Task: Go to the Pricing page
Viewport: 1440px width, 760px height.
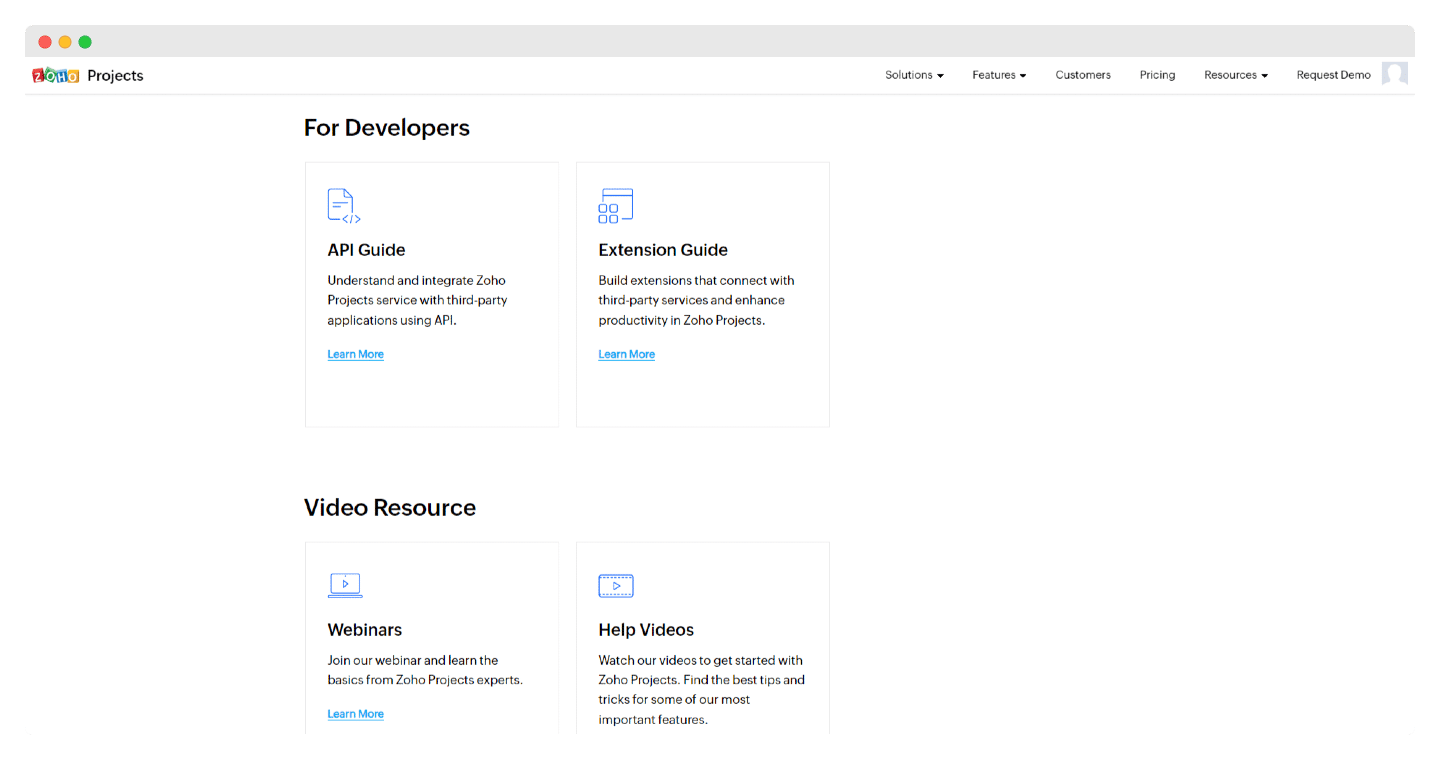Action: pyautogui.click(x=1157, y=75)
